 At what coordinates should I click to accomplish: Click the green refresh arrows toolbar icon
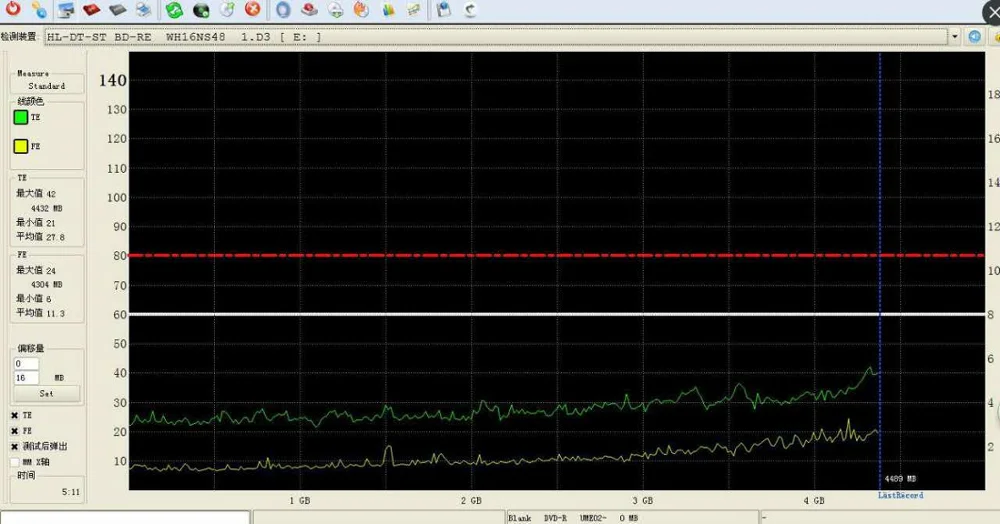[x=174, y=10]
